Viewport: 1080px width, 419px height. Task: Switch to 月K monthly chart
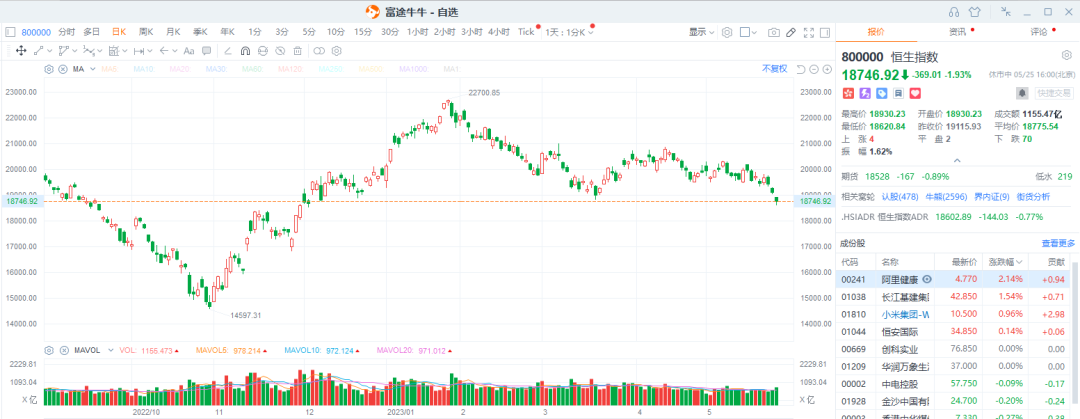tap(172, 32)
